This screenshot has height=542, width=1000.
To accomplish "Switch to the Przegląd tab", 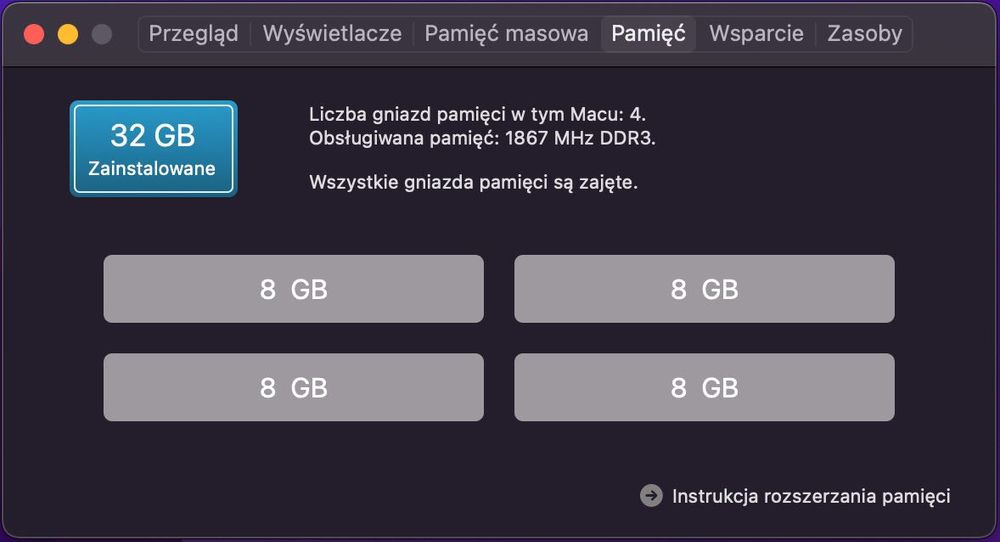I will click(194, 33).
